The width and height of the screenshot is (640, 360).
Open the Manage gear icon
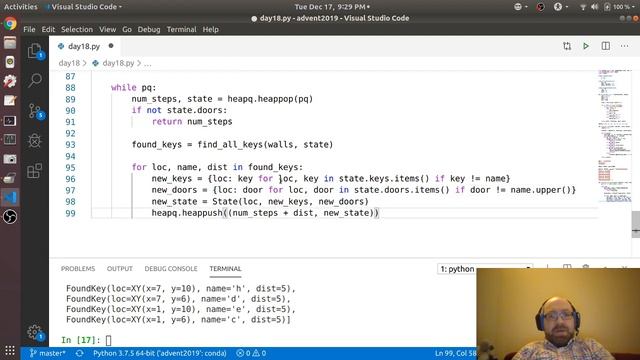(x=35, y=332)
